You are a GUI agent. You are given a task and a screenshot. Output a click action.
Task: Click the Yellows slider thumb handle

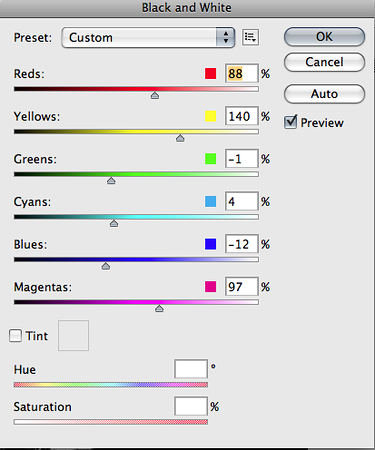tap(180, 138)
